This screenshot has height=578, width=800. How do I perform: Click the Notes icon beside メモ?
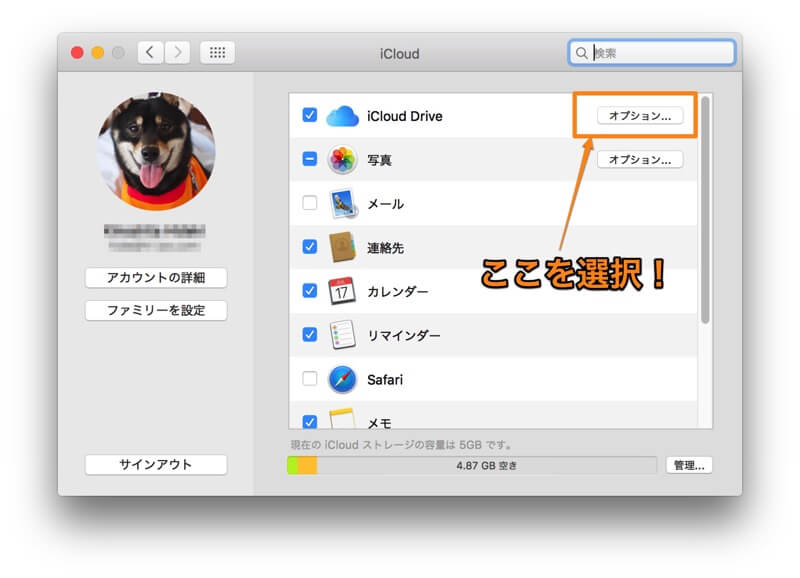[x=342, y=418]
